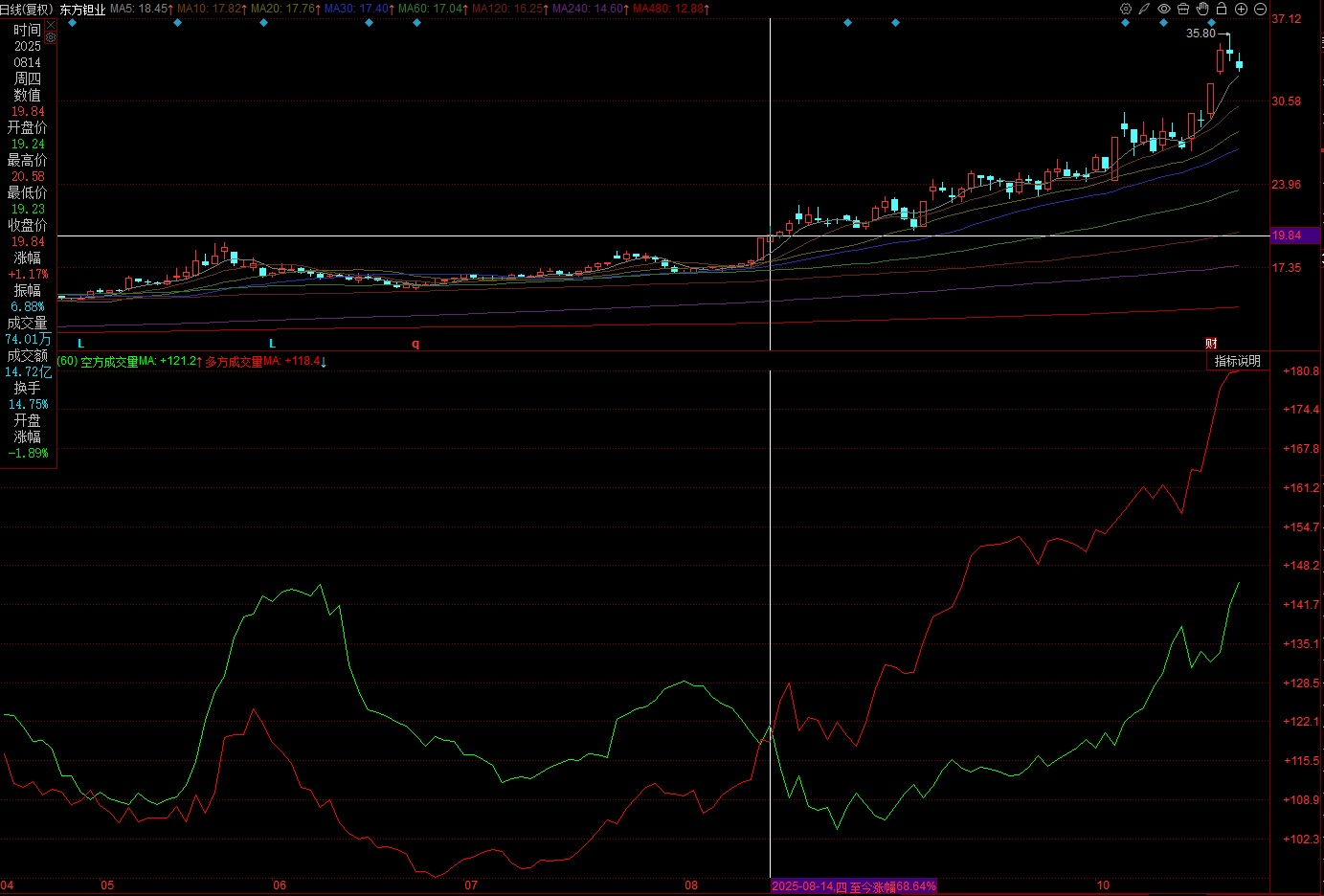Open chart settings gear icon

click(1126, 9)
